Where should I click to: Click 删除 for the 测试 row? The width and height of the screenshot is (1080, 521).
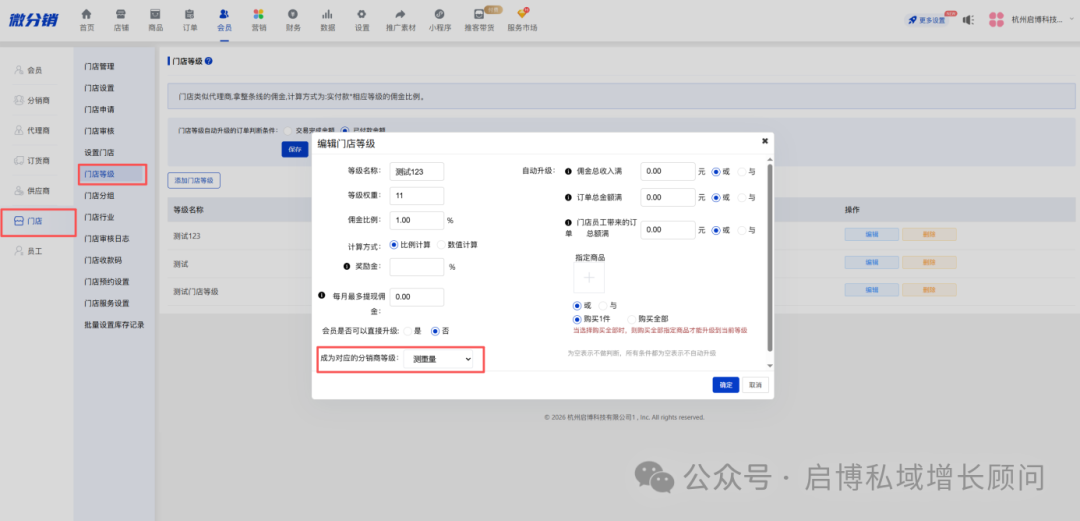coord(928,263)
